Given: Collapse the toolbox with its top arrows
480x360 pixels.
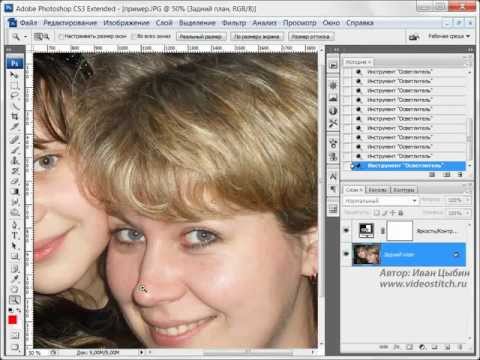Looking at the screenshot, I should pyautogui.click(x=9, y=50).
